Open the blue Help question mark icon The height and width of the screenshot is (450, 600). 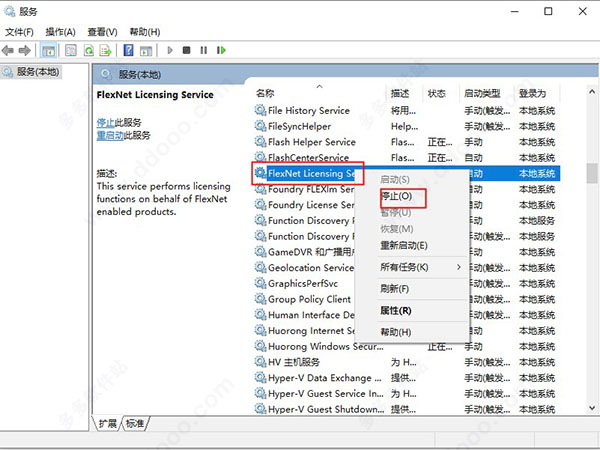coord(129,50)
